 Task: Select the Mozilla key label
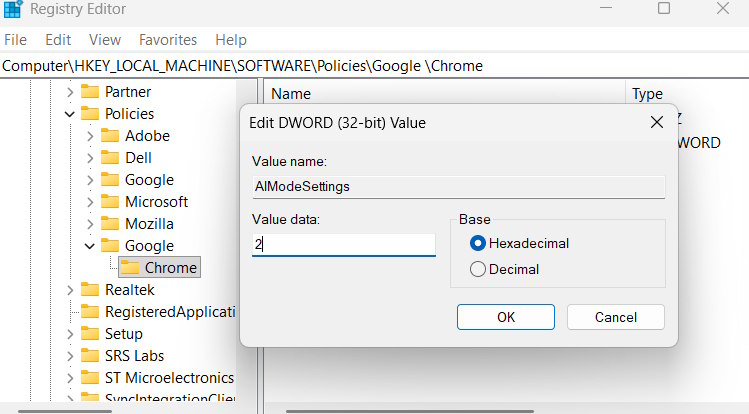pyautogui.click(x=150, y=224)
